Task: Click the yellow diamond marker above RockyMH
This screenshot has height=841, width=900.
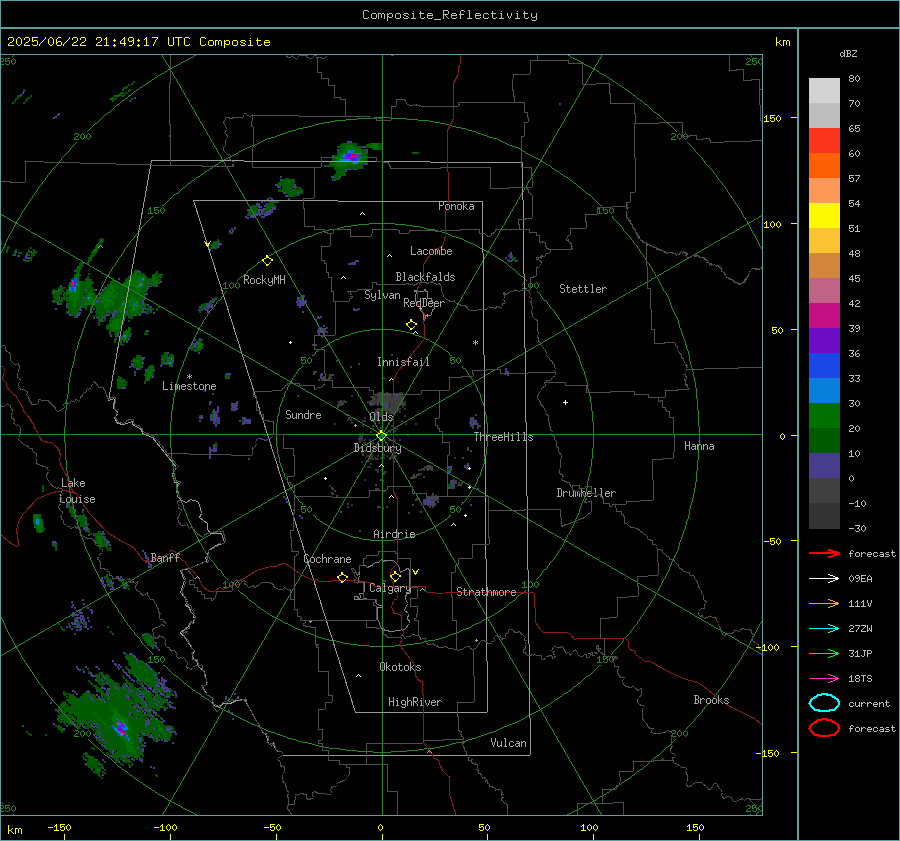Action: pyautogui.click(x=267, y=261)
